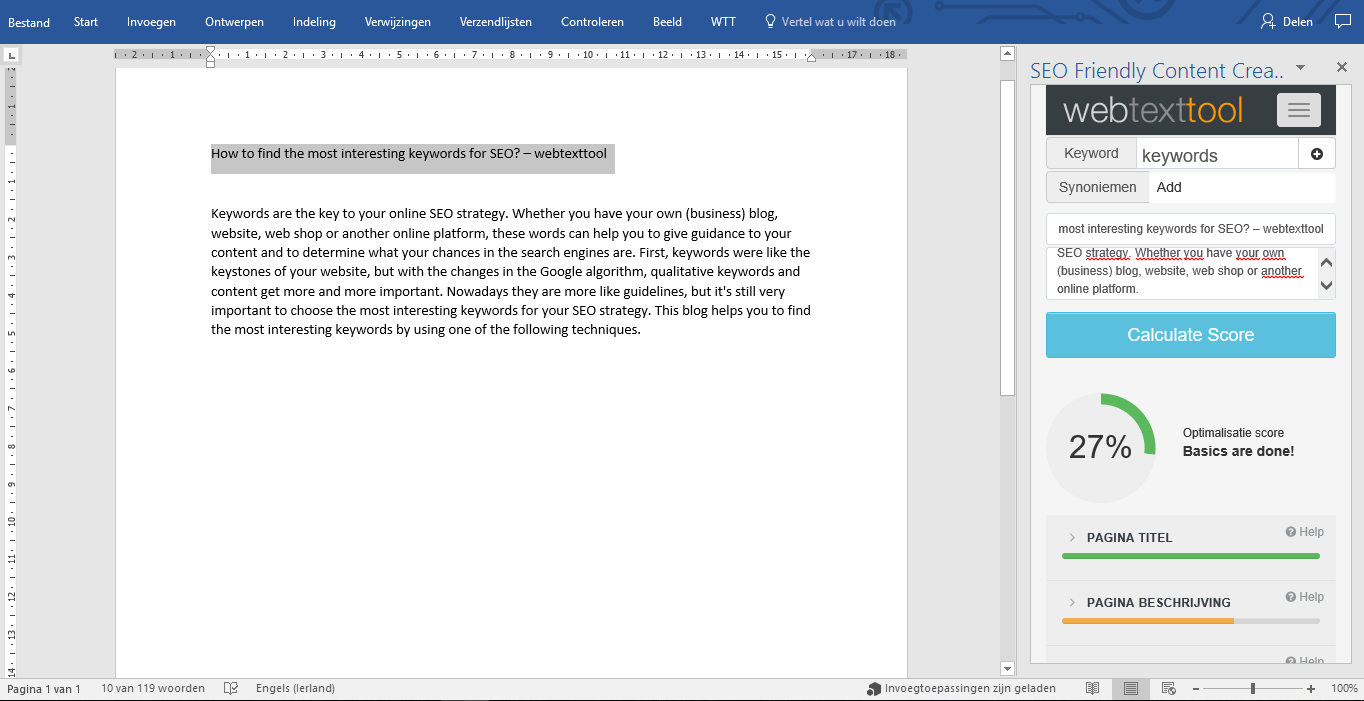Click the proofing spell-check icon in status bar

click(231, 689)
